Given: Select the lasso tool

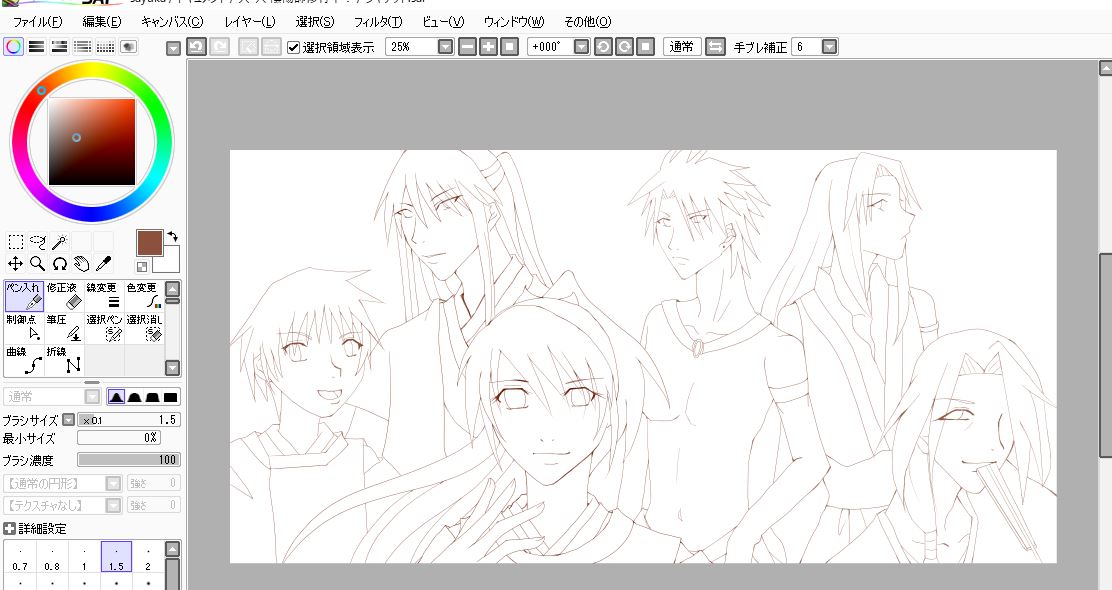Looking at the screenshot, I should click(38, 242).
